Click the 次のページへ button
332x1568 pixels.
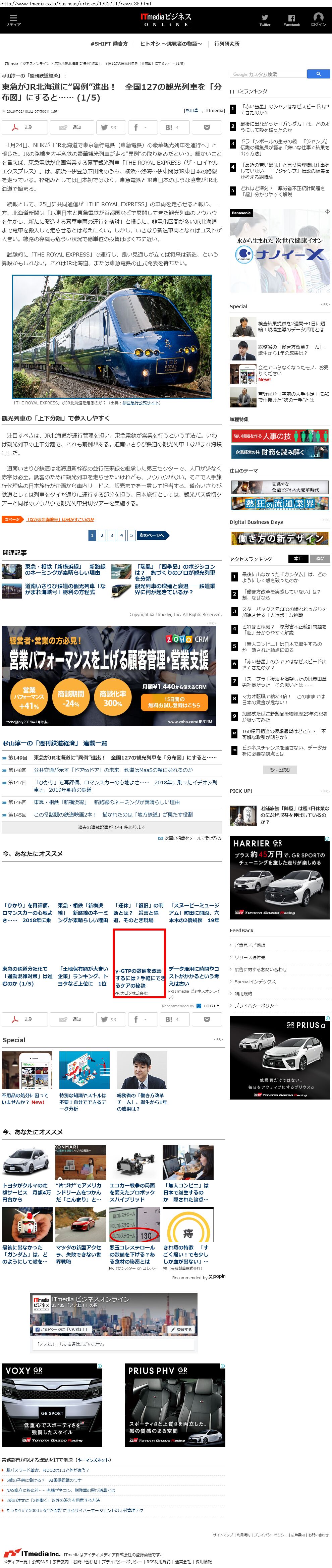(153, 535)
